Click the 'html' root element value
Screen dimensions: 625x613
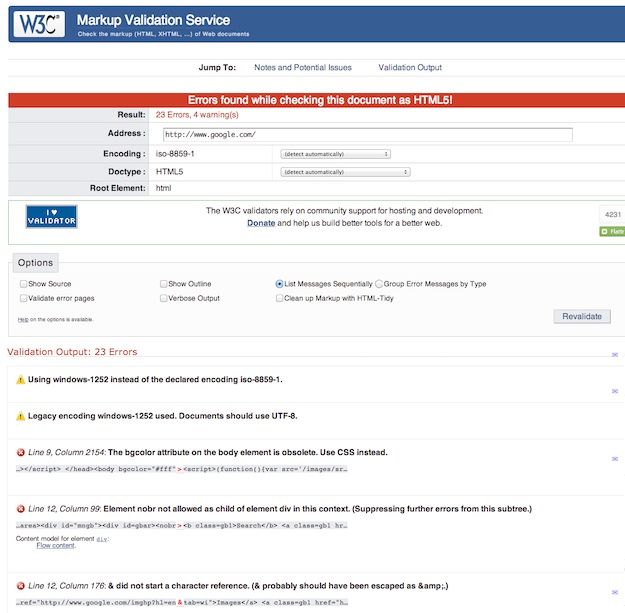click(163, 188)
